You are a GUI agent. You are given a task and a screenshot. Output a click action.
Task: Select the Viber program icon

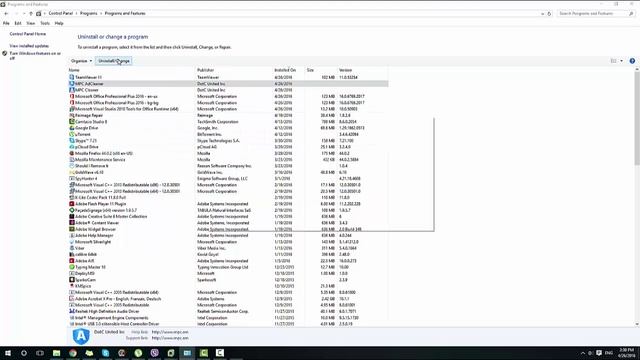pyautogui.click(x=72, y=248)
